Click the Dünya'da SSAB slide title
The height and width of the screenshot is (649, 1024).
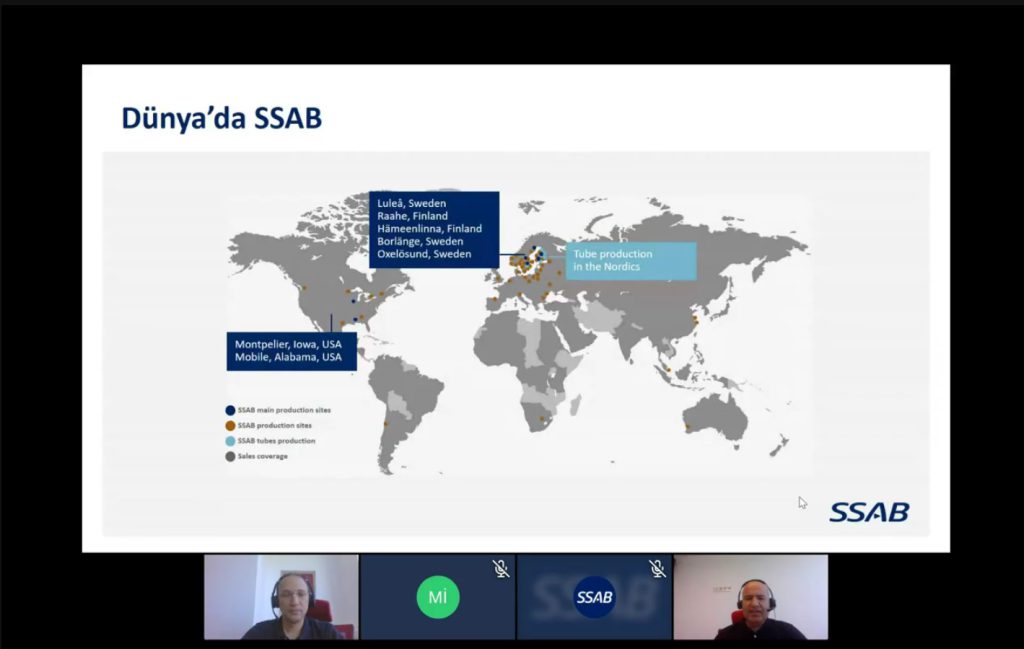221,118
